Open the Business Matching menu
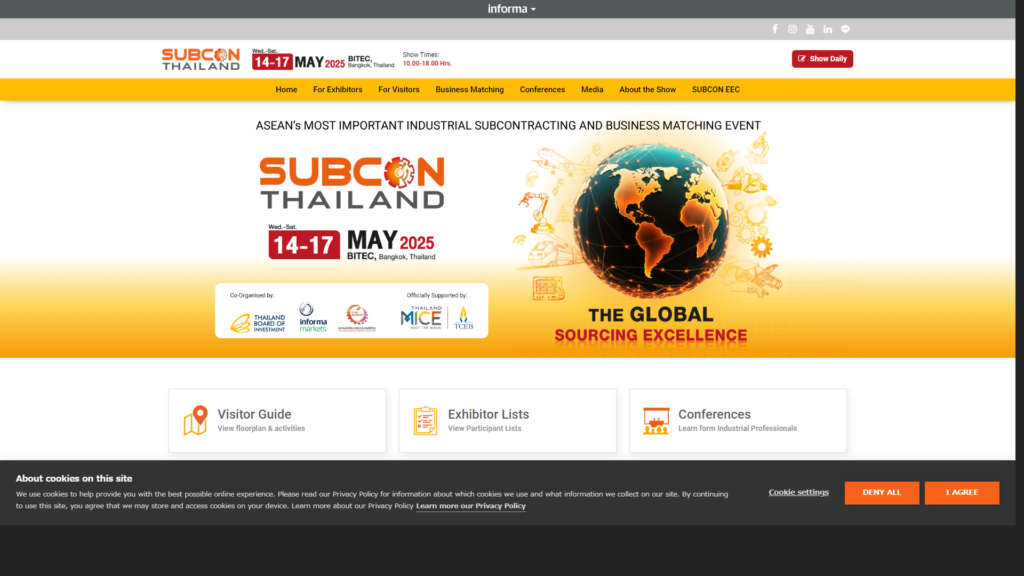This screenshot has height=576, width=1024. (x=470, y=89)
